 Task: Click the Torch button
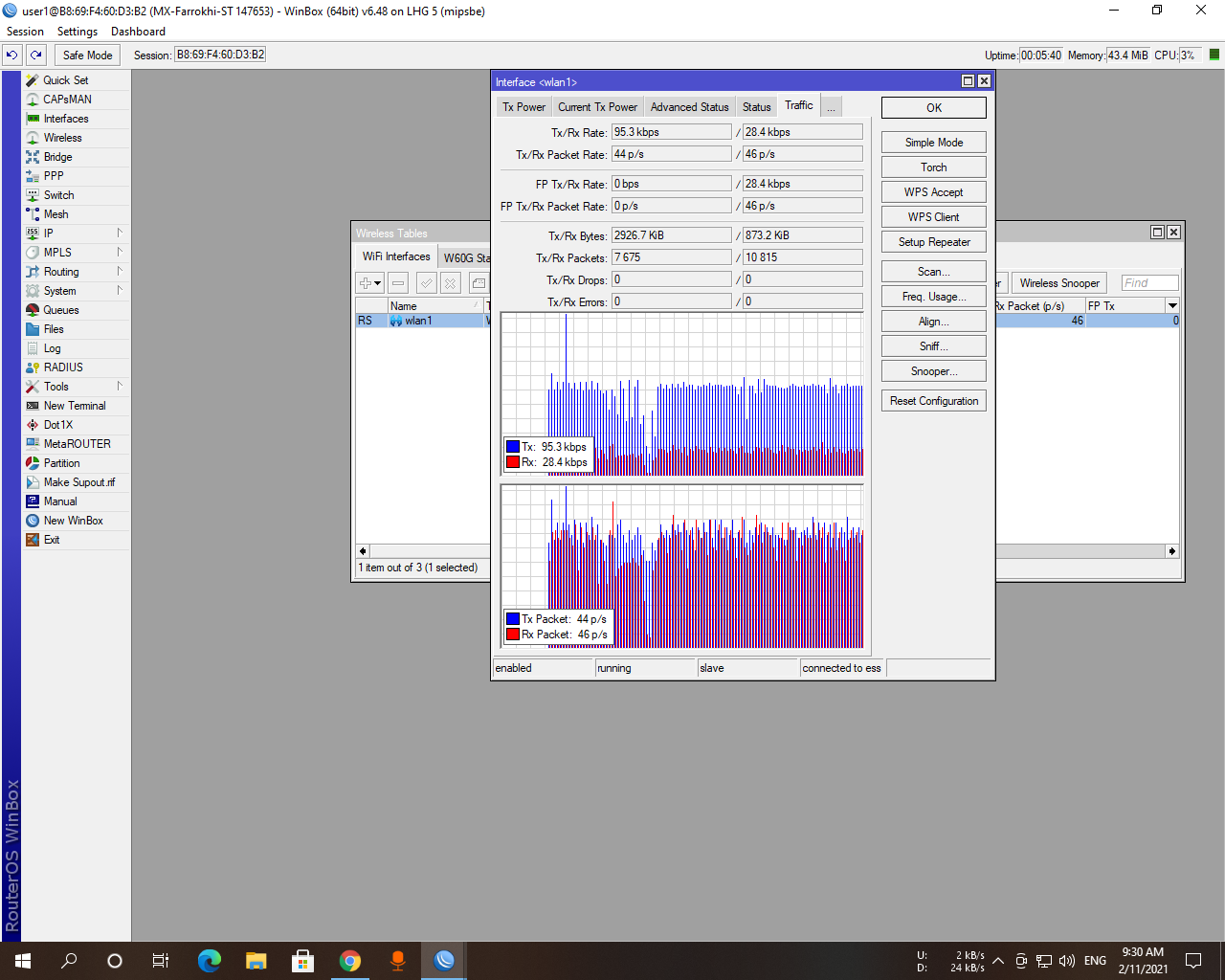[933, 167]
